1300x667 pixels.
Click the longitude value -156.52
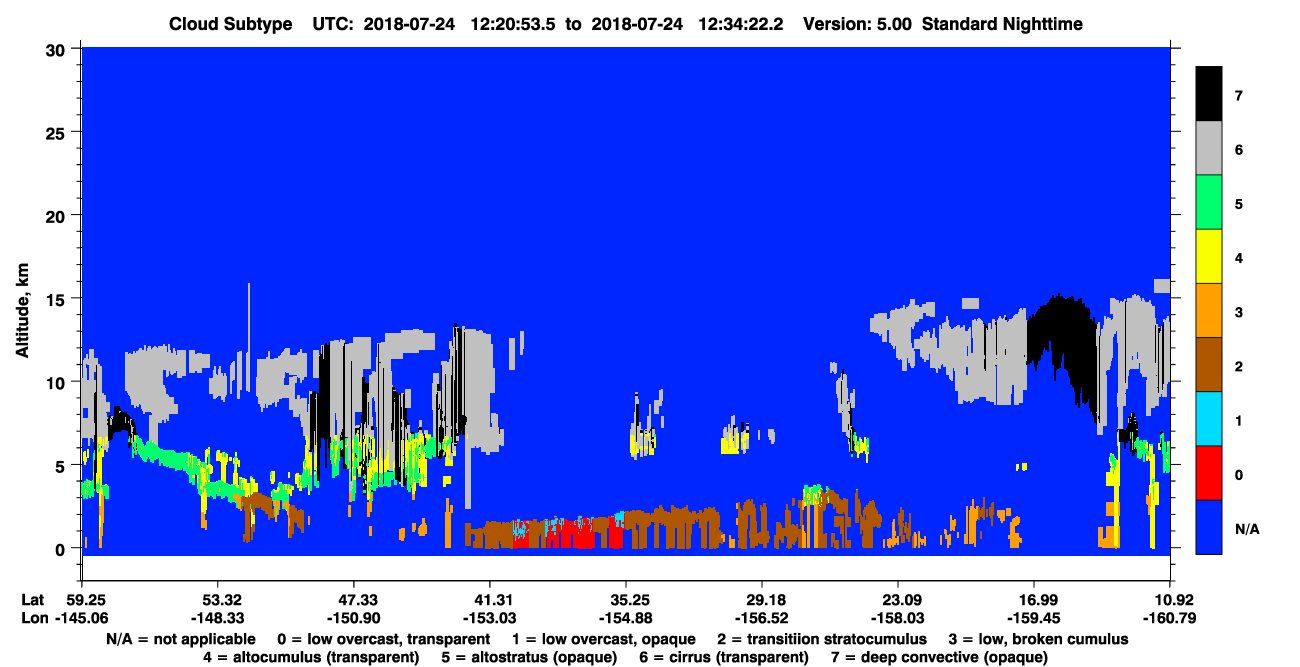(x=761, y=618)
